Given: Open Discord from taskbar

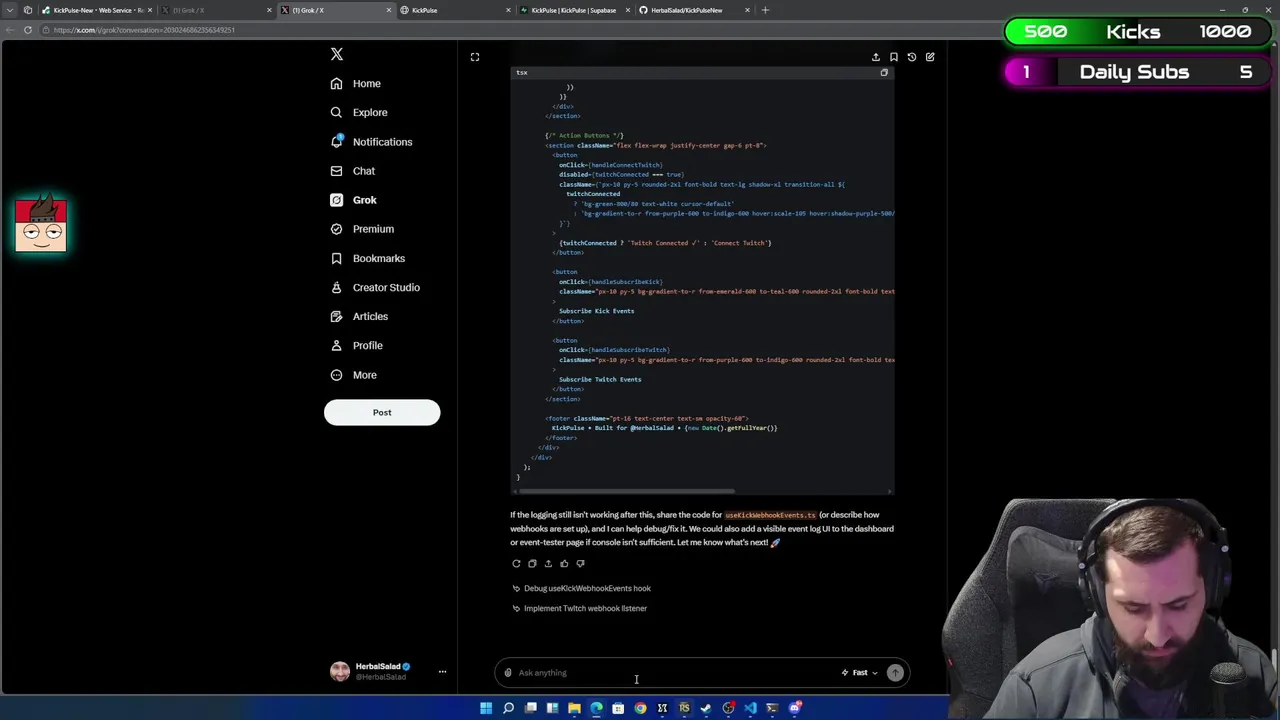Looking at the screenshot, I should (x=794, y=708).
